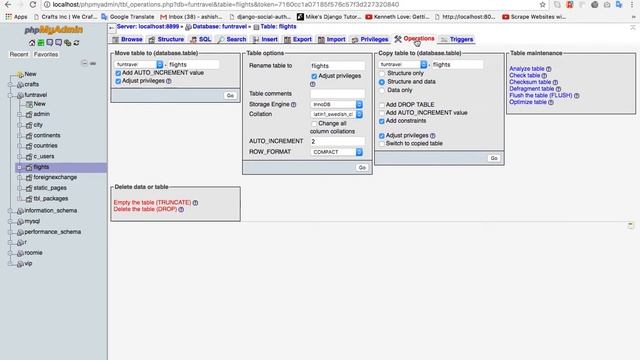The image size is (640, 360).
Task: Click the AUTO_INCREMENT value field
Action: [337, 141]
